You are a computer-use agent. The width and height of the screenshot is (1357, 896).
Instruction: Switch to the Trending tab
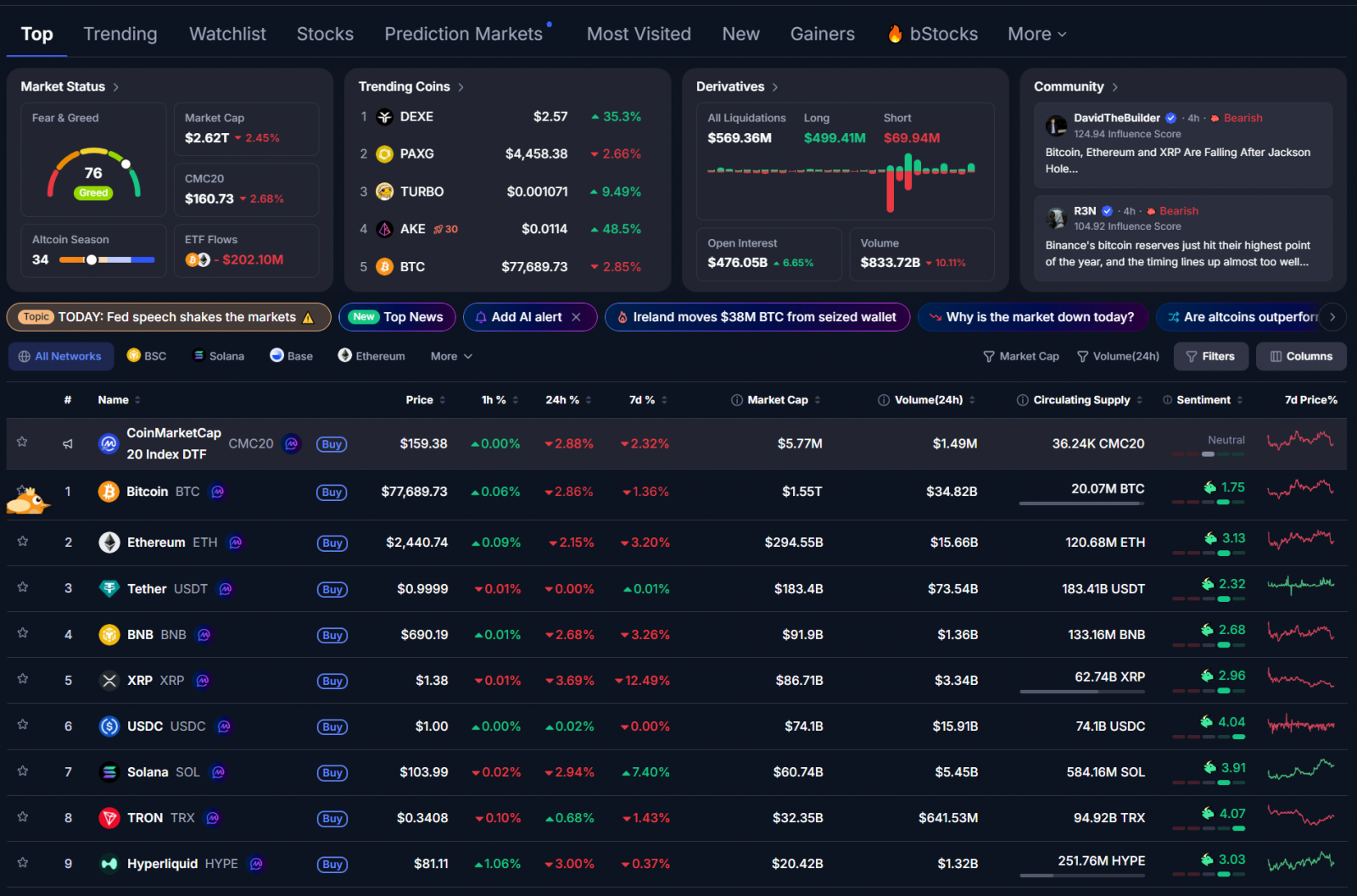tap(120, 34)
